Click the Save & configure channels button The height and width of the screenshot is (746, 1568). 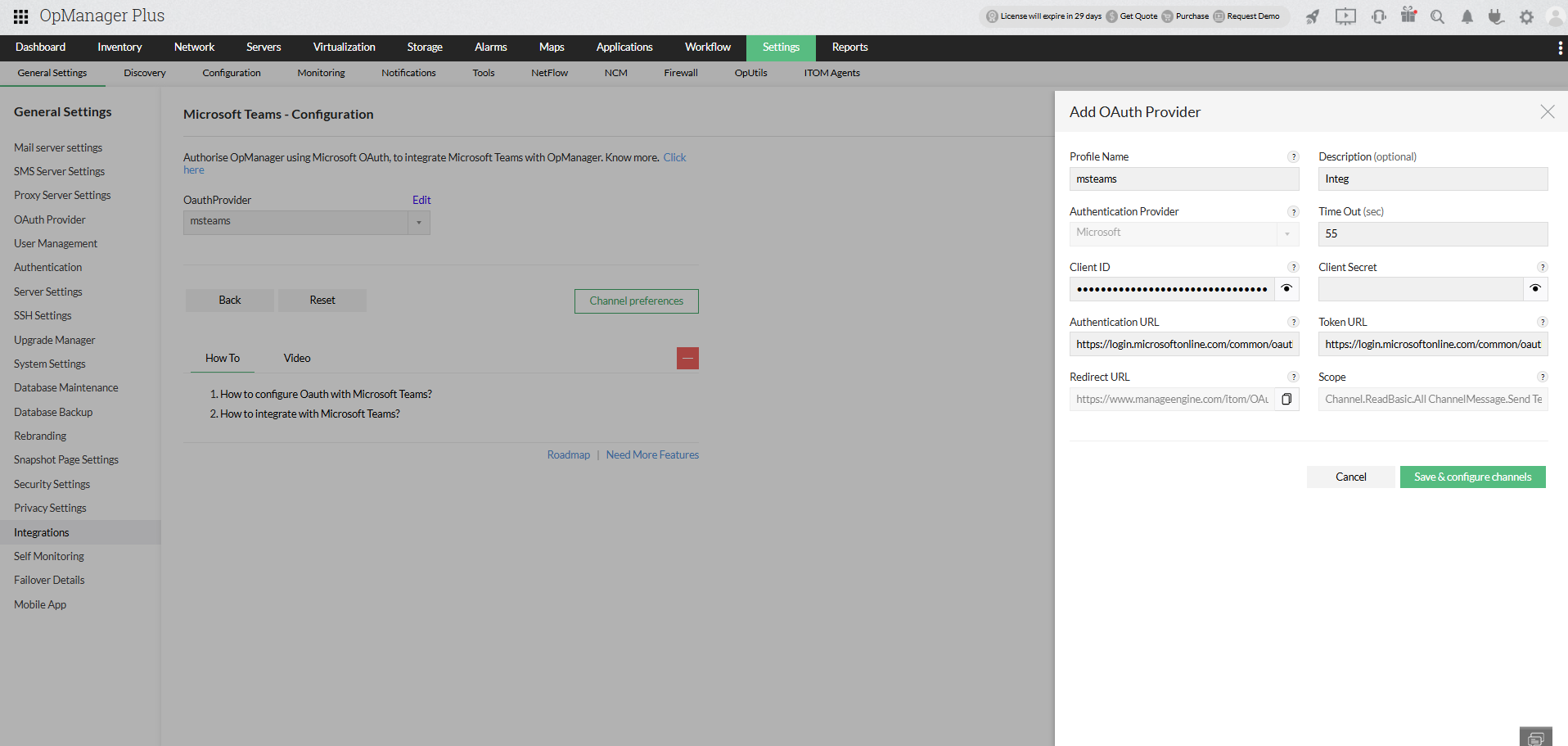pos(1472,477)
